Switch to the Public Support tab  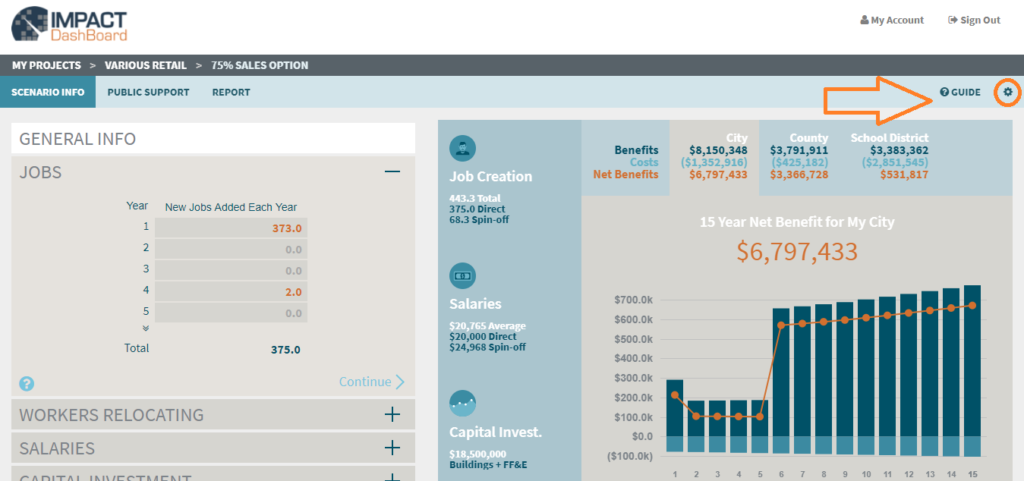coord(148,92)
